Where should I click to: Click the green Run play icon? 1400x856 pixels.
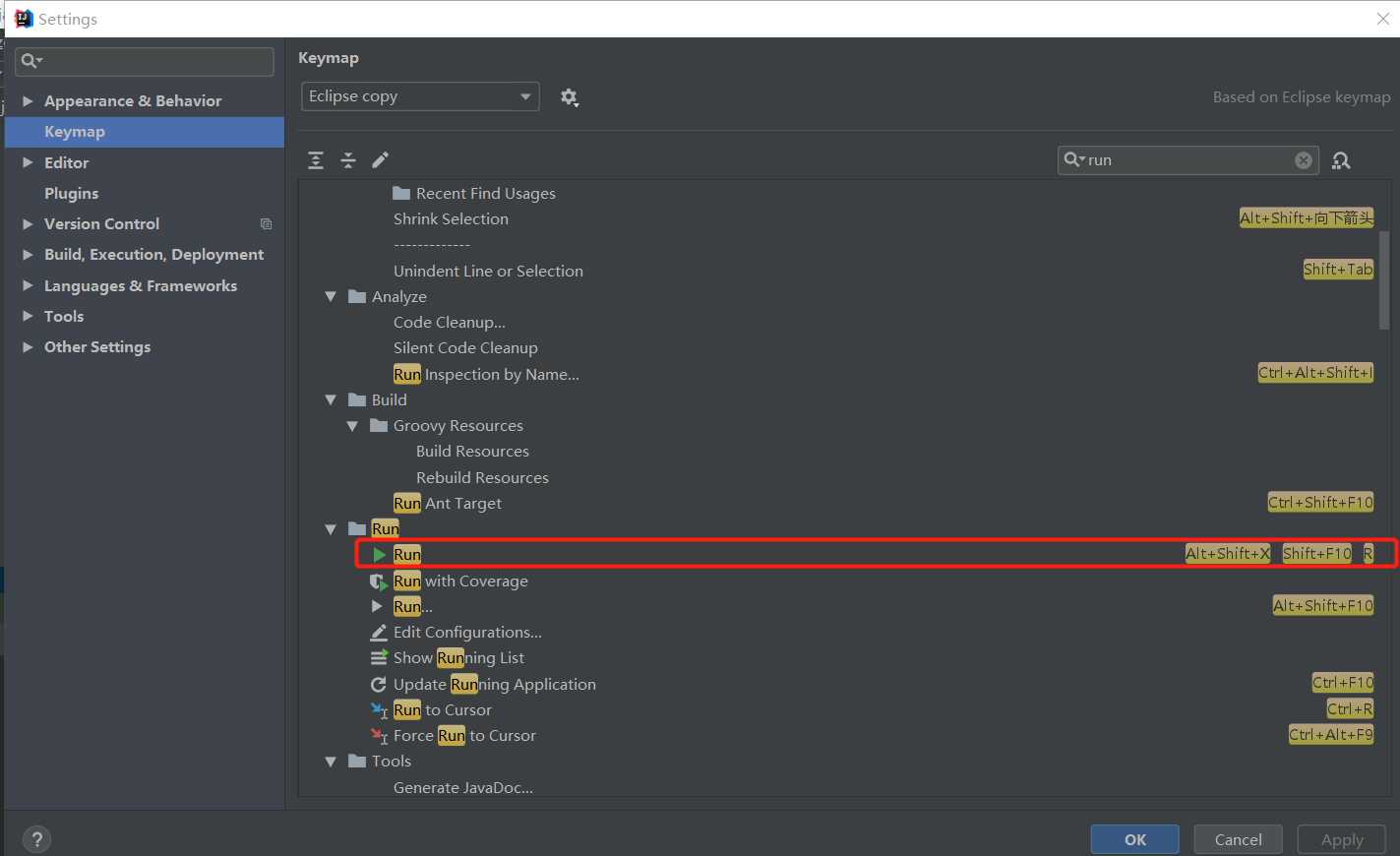[x=380, y=555]
